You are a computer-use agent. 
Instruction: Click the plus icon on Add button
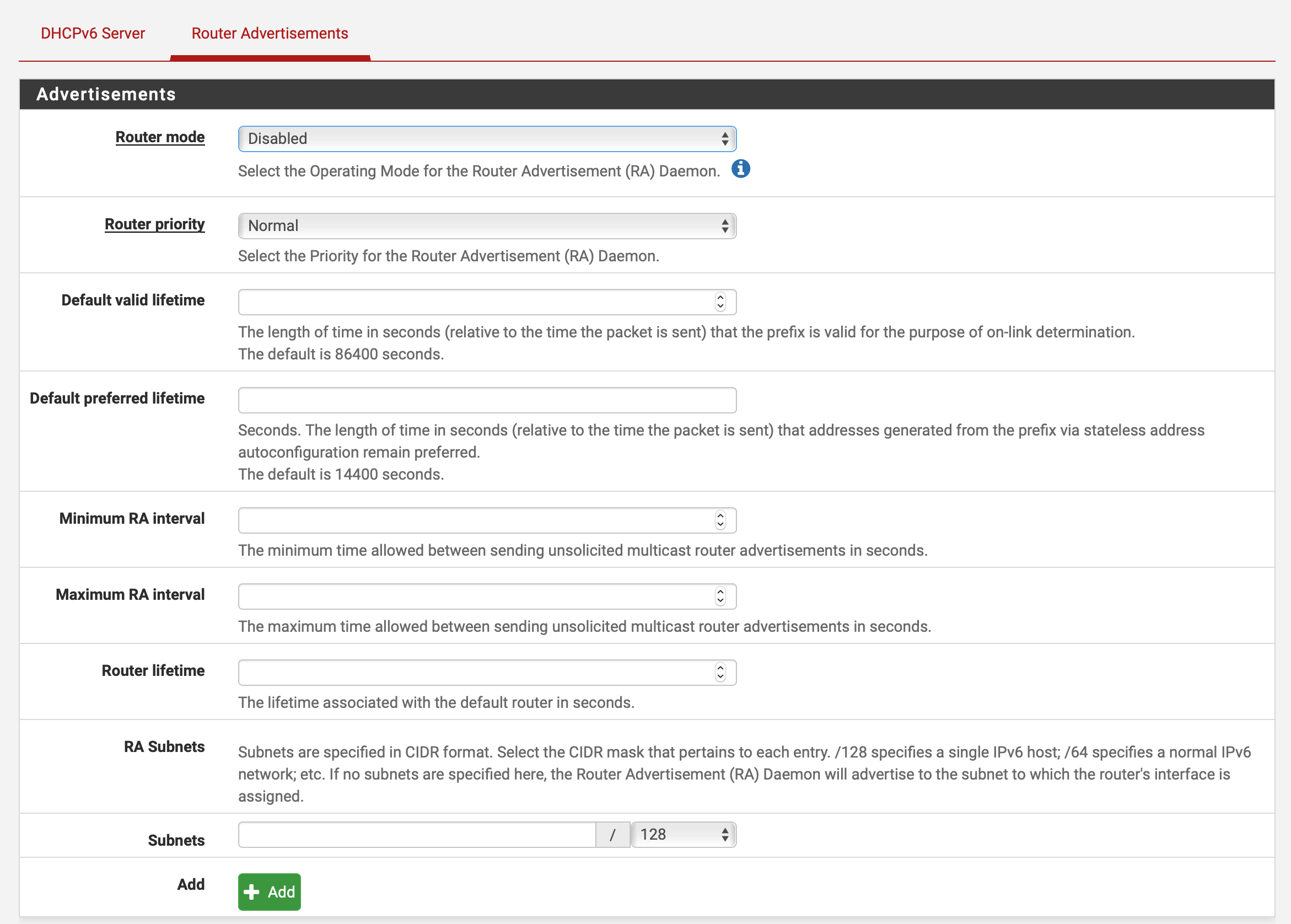[x=251, y=891]
